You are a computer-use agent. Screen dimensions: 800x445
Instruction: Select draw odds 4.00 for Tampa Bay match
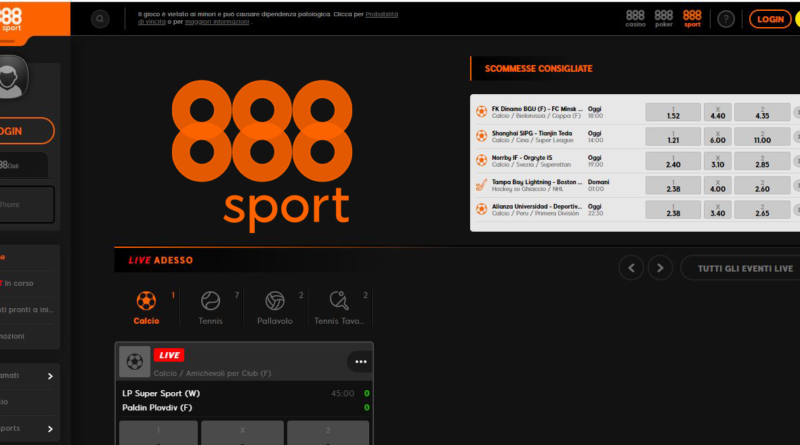718,186
